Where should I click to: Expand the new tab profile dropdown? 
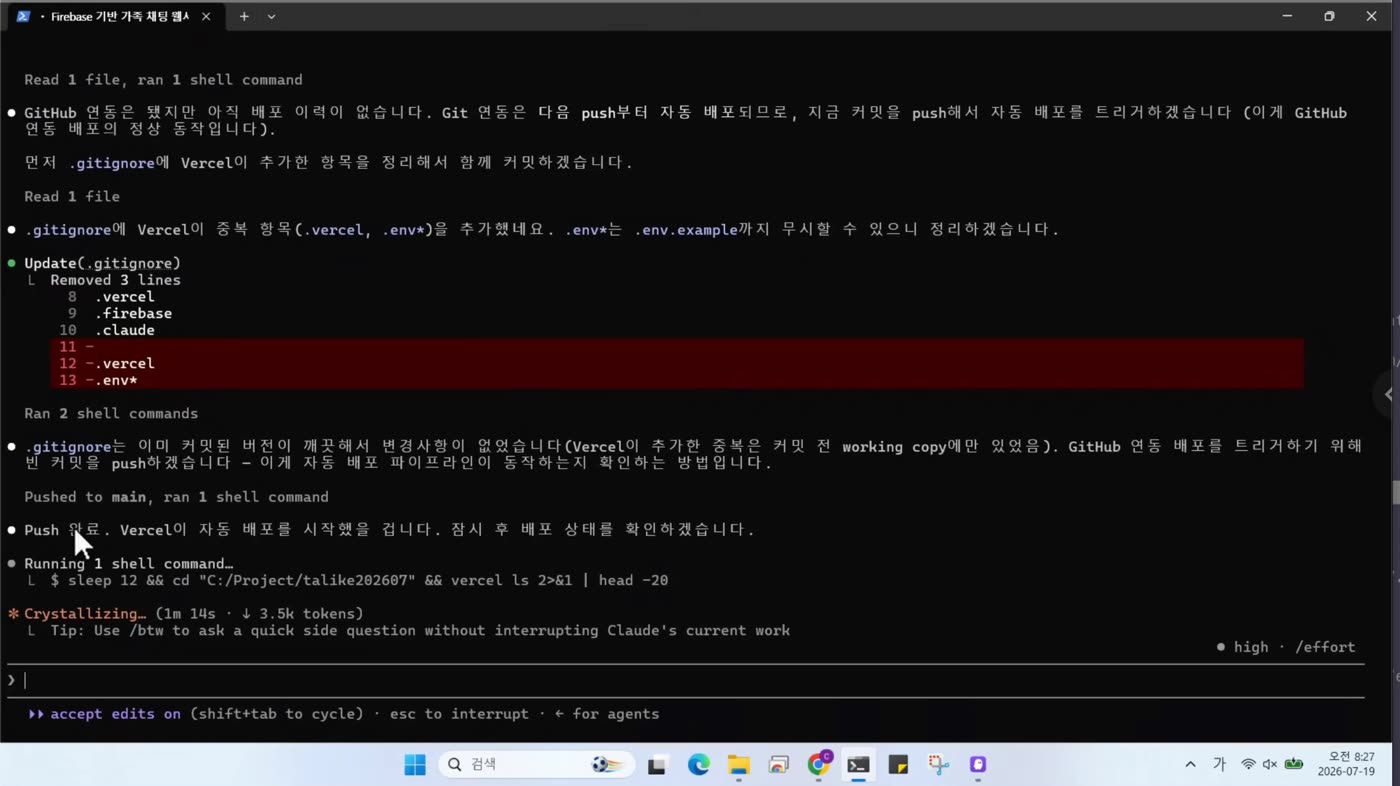pos(271,16)
